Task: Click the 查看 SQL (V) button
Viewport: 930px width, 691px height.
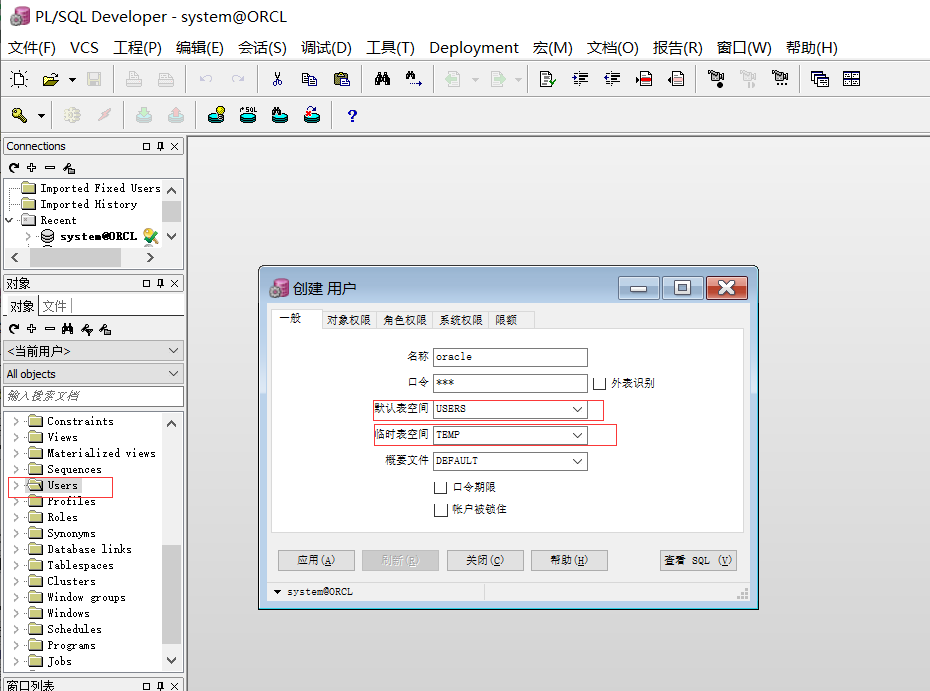Action: [x=698, y=561]
